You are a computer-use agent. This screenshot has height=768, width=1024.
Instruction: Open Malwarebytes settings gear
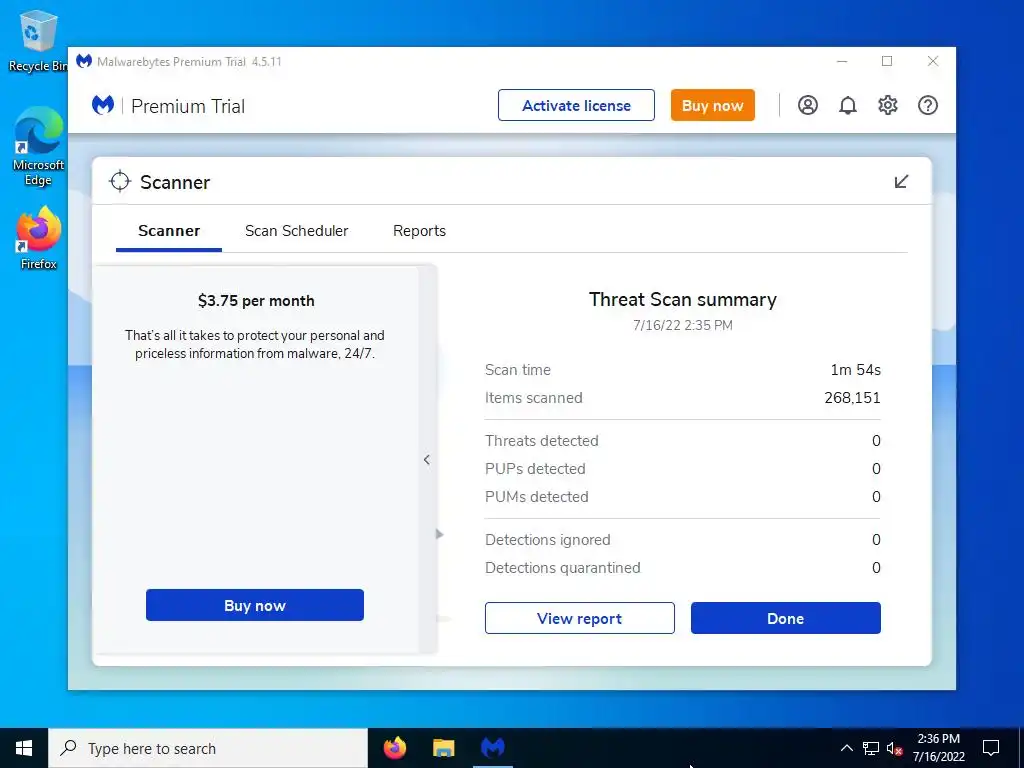(x=888, y=105)
